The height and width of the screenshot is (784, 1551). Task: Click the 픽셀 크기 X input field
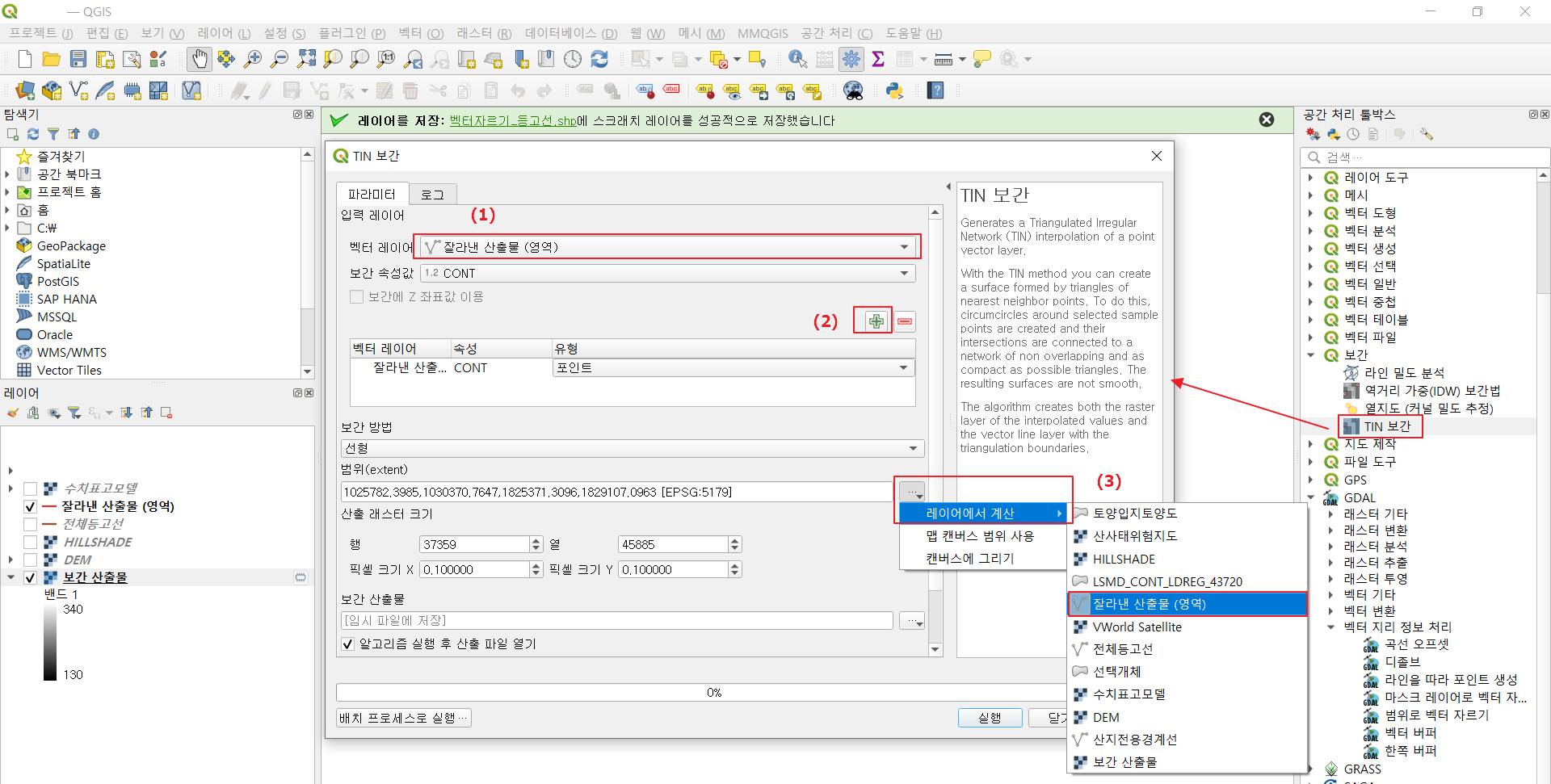[475, 570]
